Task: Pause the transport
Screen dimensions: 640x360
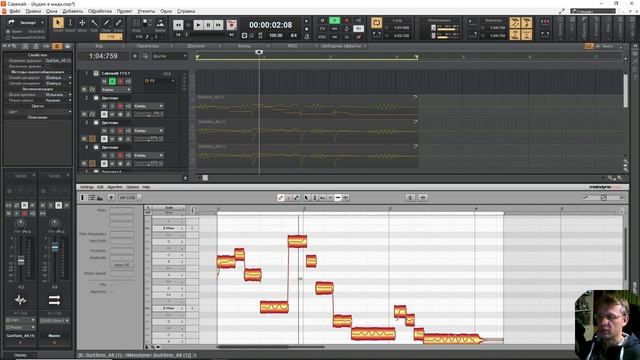Action: [x=208, y=25]
